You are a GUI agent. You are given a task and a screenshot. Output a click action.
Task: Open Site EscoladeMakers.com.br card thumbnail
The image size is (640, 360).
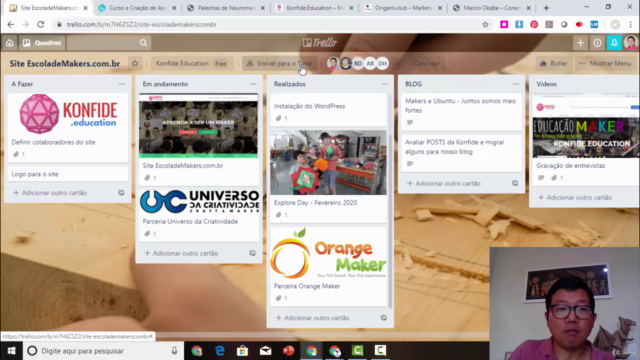pos(198,126)
